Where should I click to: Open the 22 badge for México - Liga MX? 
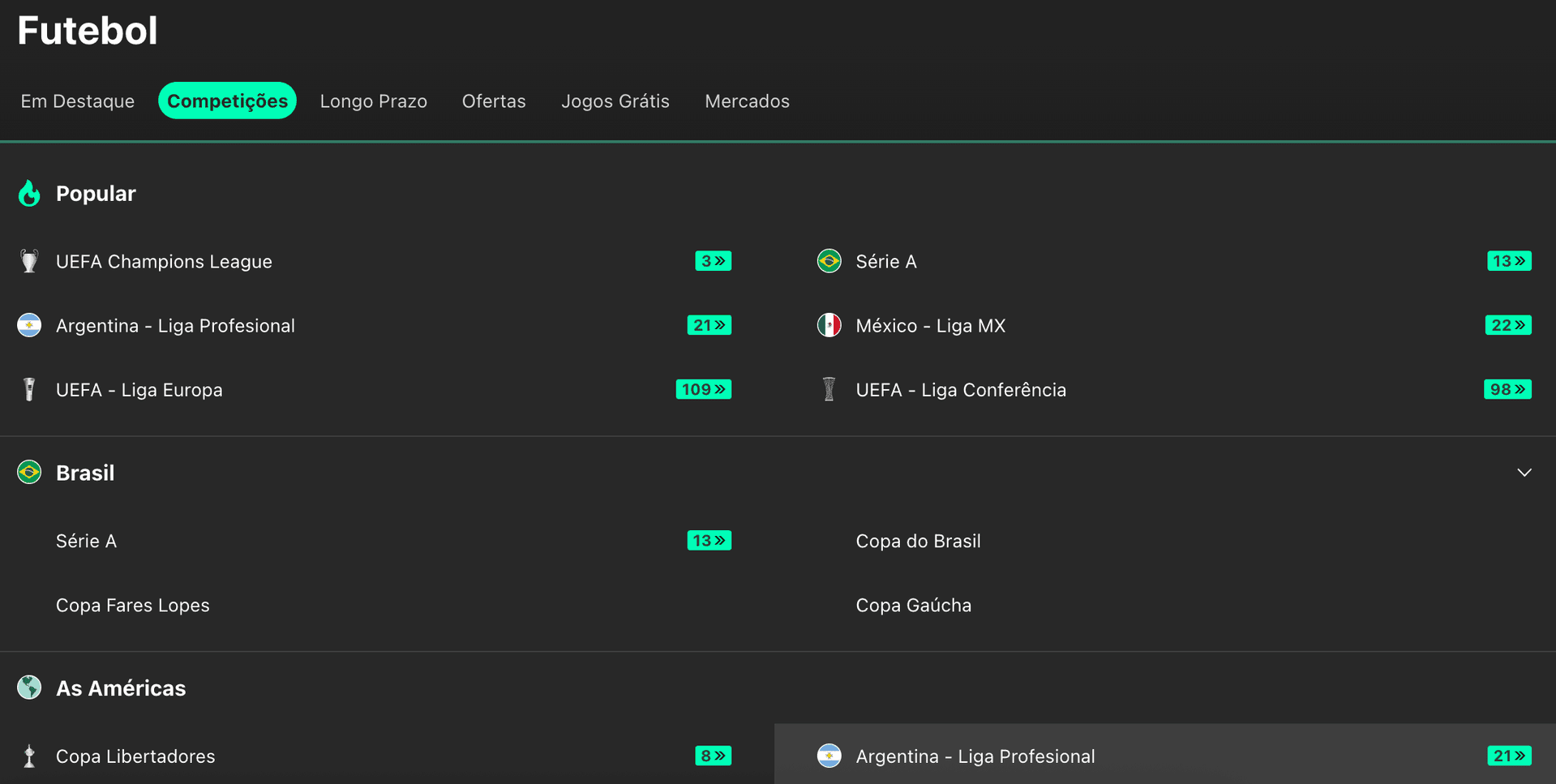tap(1508, 325)
